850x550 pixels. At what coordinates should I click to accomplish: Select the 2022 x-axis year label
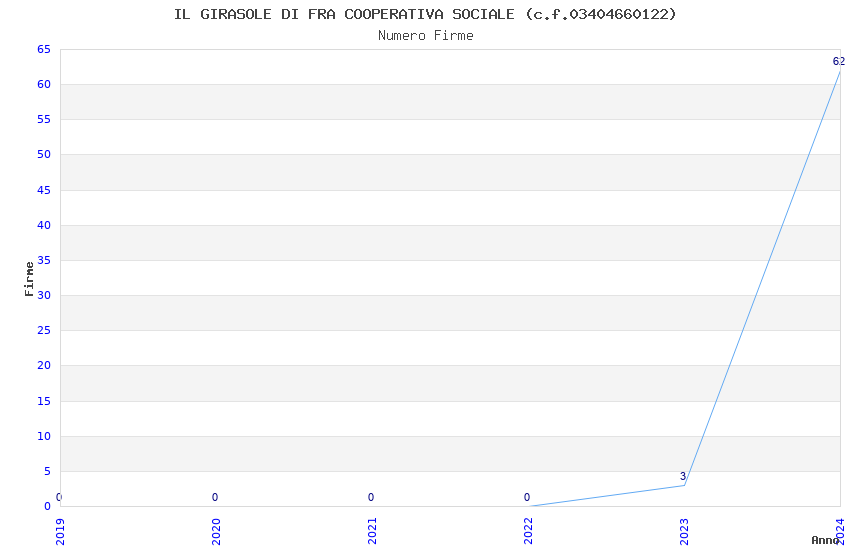coord(529,532)
